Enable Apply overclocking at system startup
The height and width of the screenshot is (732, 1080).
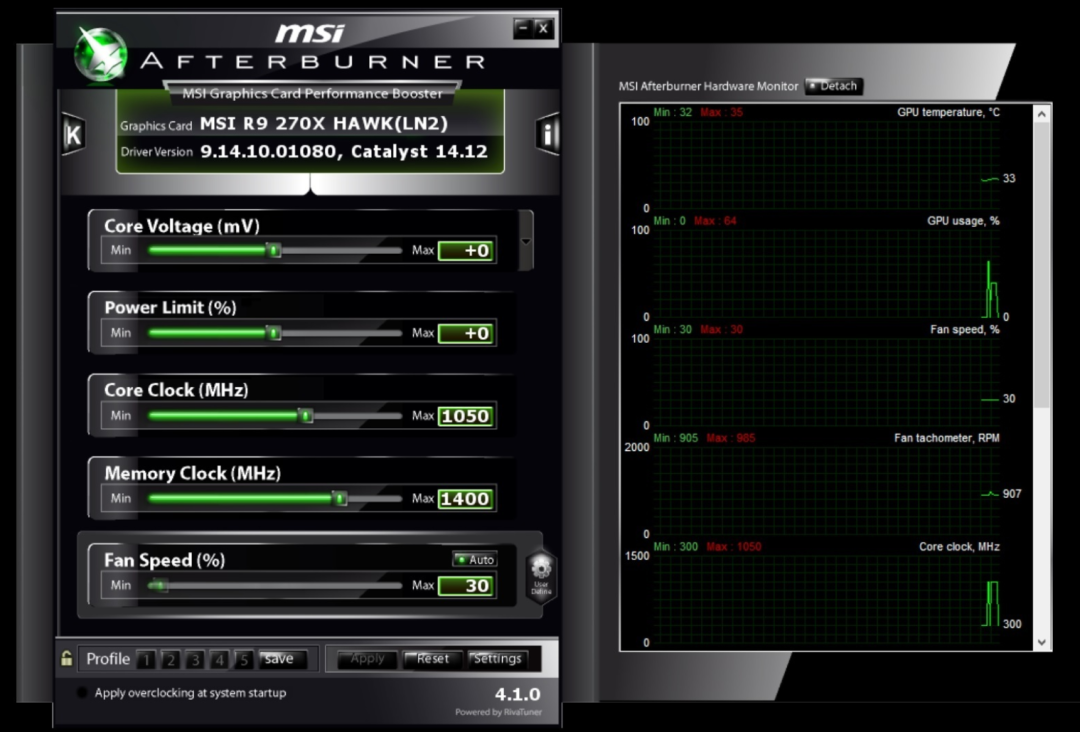(81, 693)
